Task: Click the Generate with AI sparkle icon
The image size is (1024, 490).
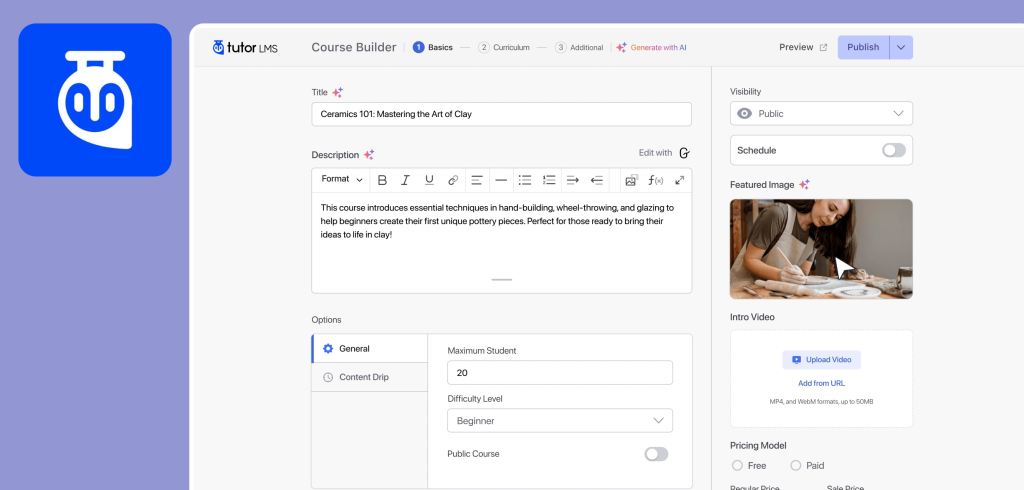Action: pos(622,48)
